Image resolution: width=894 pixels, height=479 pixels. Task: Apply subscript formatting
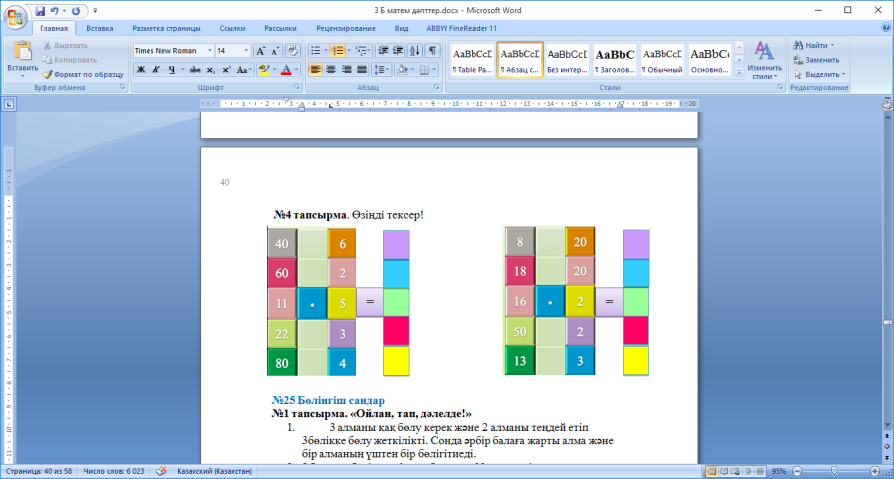click(x=210, y=70)
